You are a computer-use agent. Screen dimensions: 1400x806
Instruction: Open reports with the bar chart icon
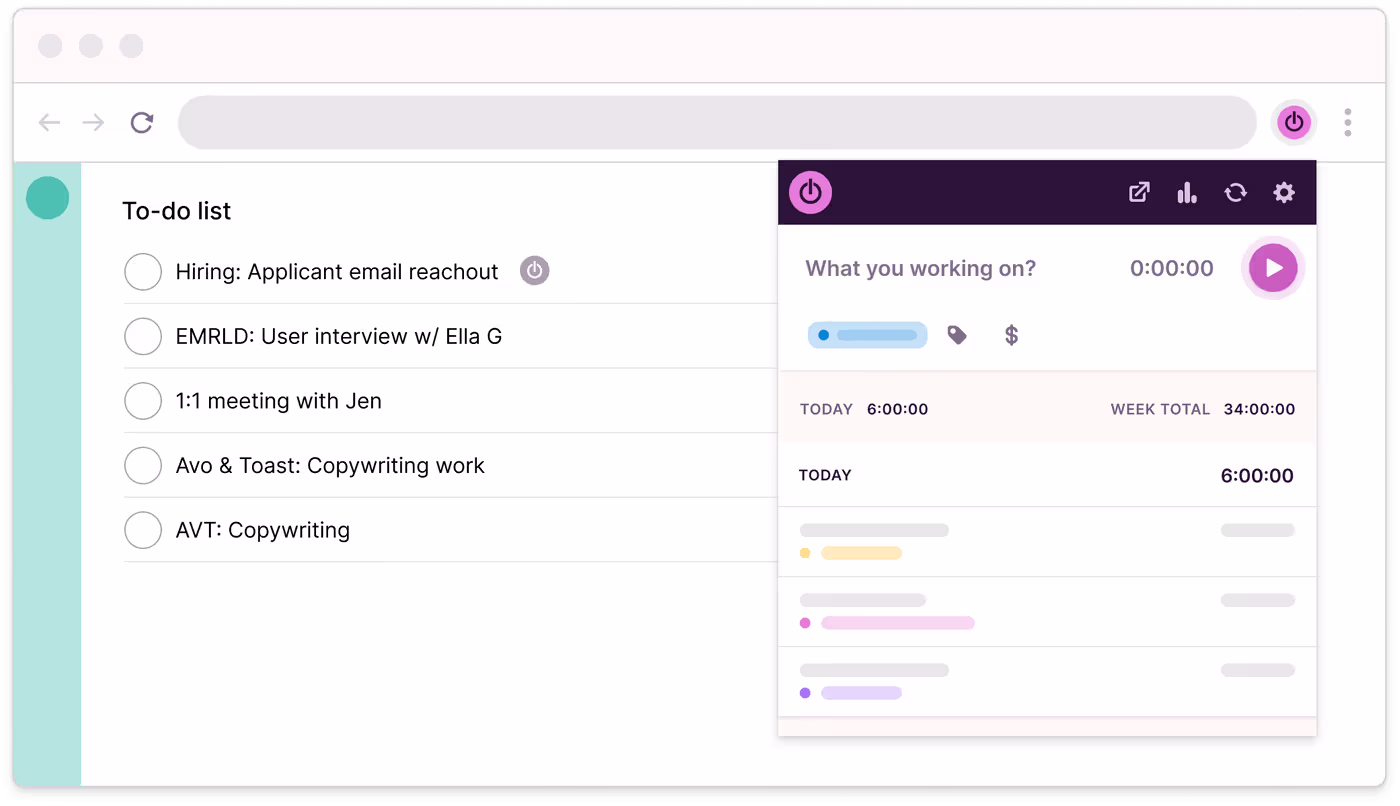pos(1187,192)
